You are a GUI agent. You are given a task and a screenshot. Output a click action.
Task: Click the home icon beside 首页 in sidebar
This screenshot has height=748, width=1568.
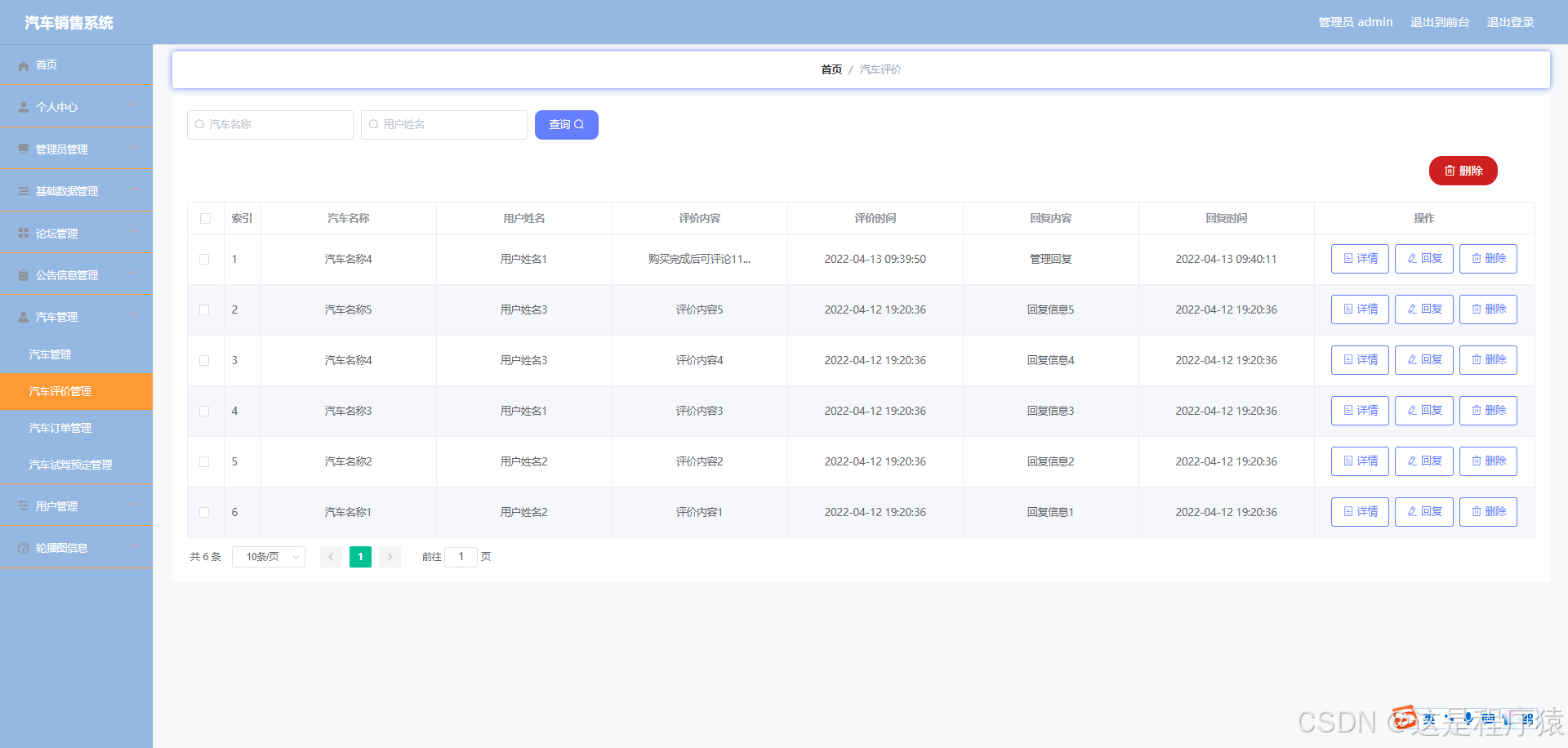point(24,65)
